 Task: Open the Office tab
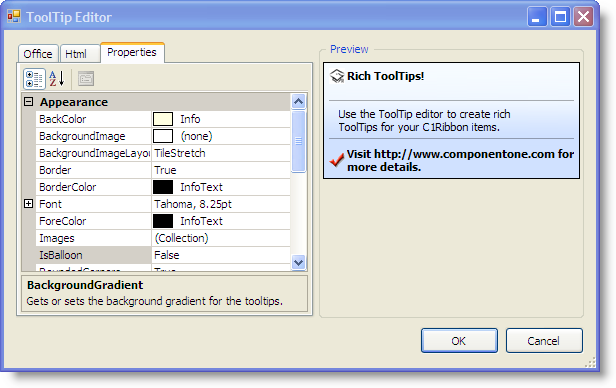click(x=38, y=54)
